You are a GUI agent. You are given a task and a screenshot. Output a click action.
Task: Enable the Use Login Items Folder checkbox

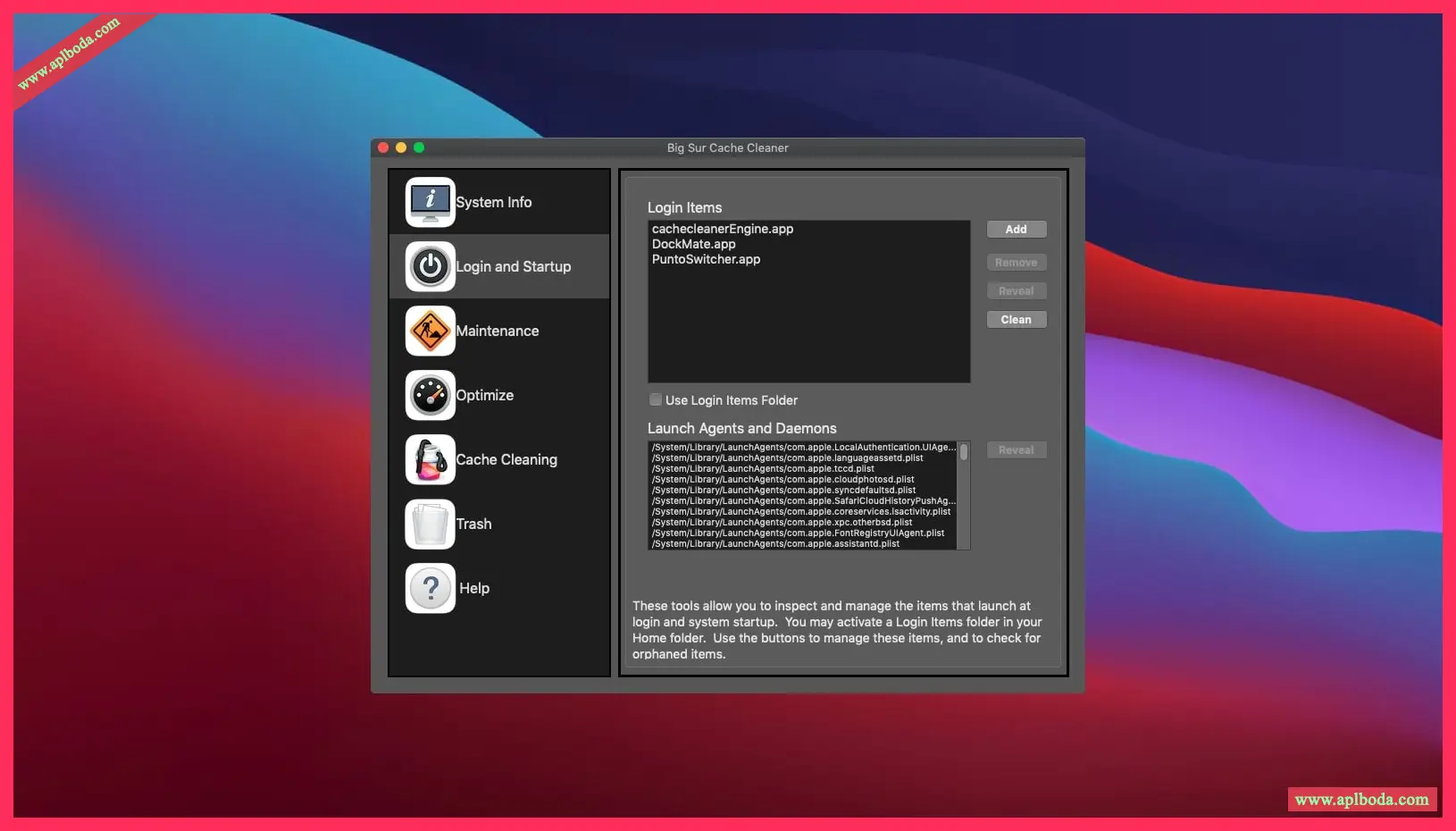coord(656,400)
